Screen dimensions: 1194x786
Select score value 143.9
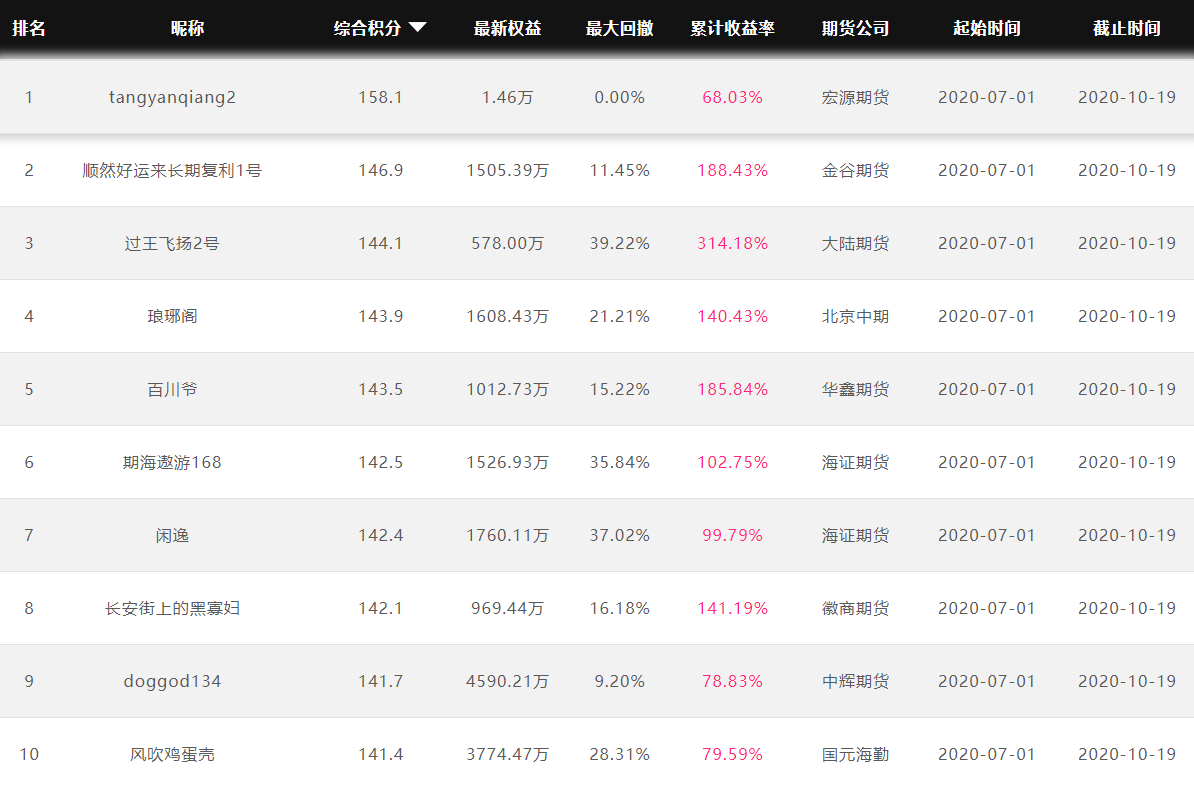pos(381,316)
